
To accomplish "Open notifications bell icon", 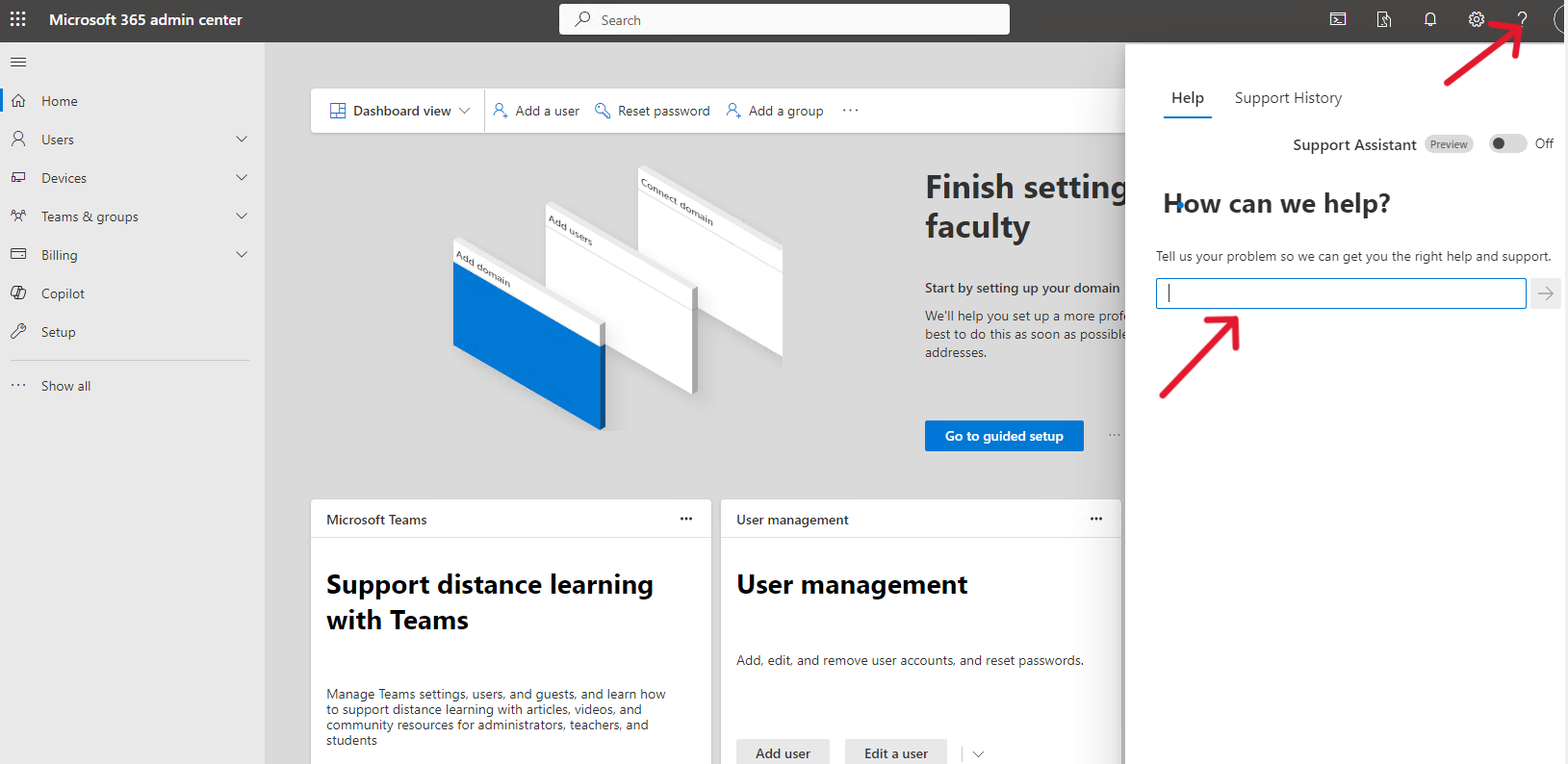I will click(1430, 19).
